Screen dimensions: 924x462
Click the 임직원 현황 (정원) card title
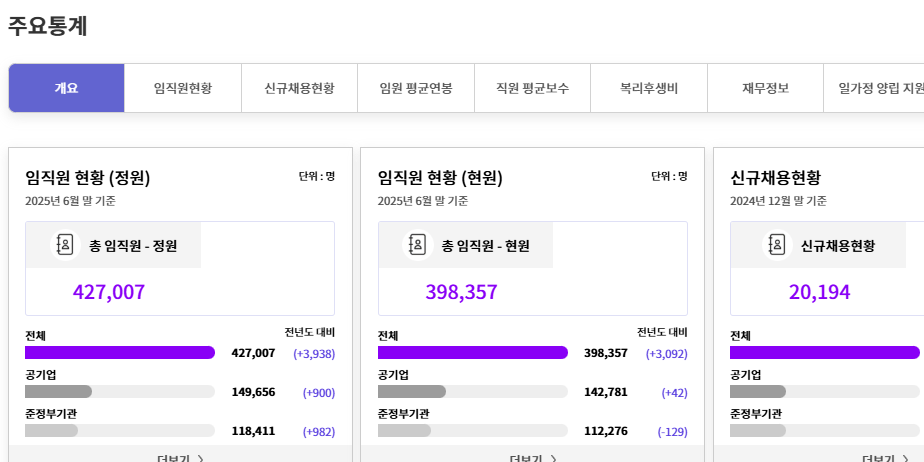(88, 177)
